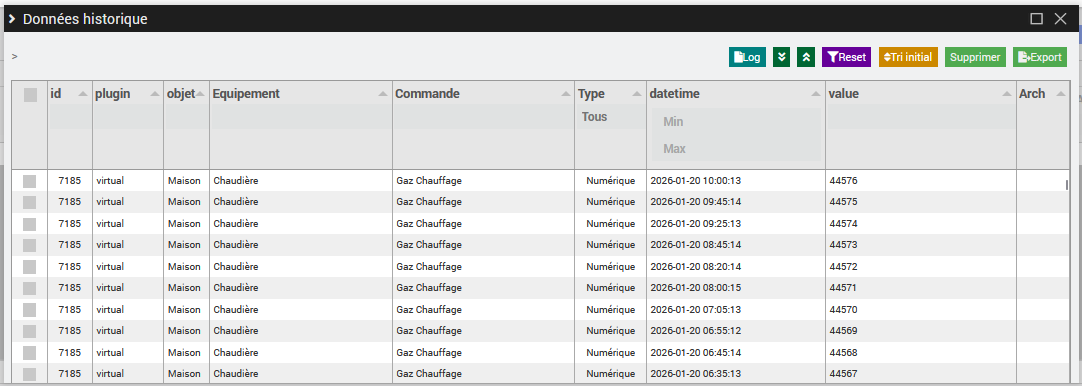Check the row with value 44574

pyautogui.click(x=29, y=224)
